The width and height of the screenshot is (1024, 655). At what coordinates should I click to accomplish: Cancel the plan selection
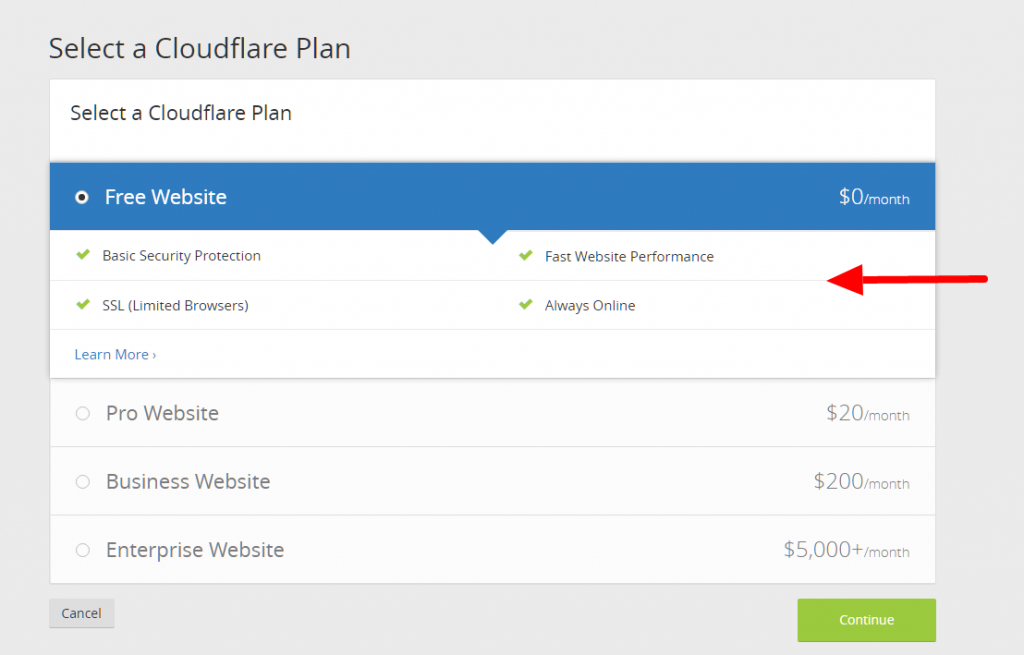(x=82, y=613)
